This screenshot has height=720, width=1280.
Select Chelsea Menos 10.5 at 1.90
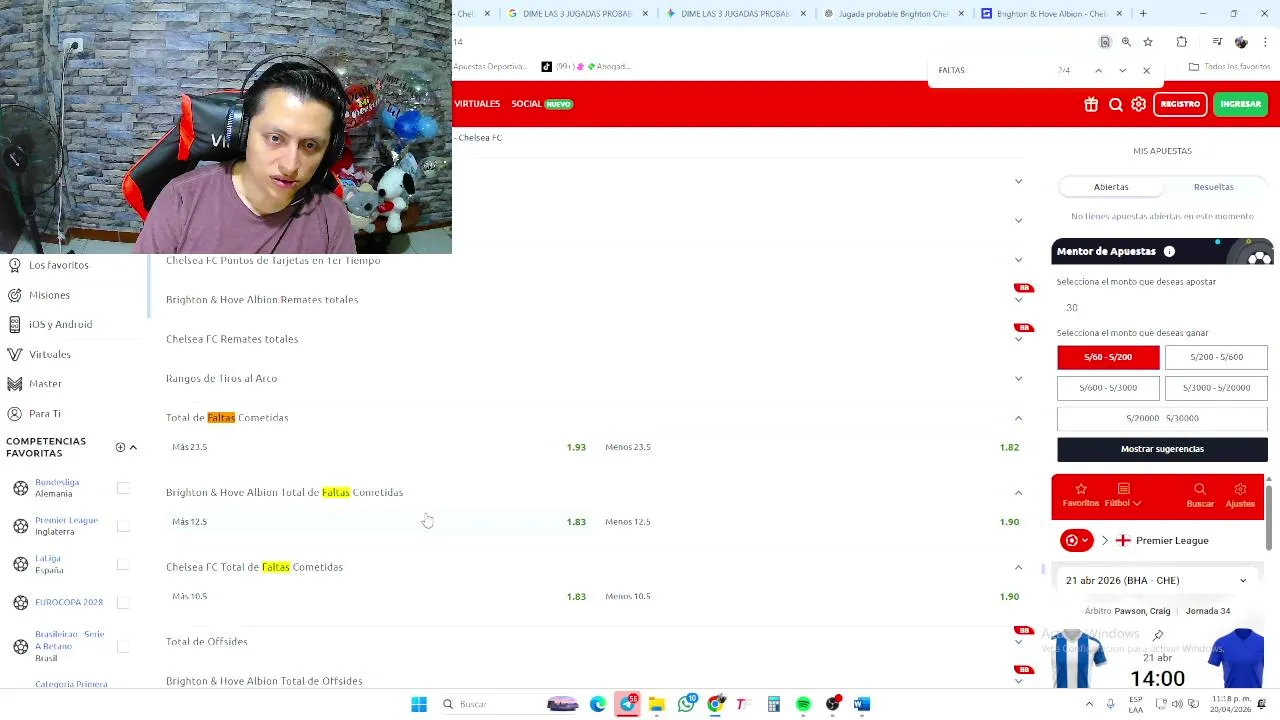812,596
